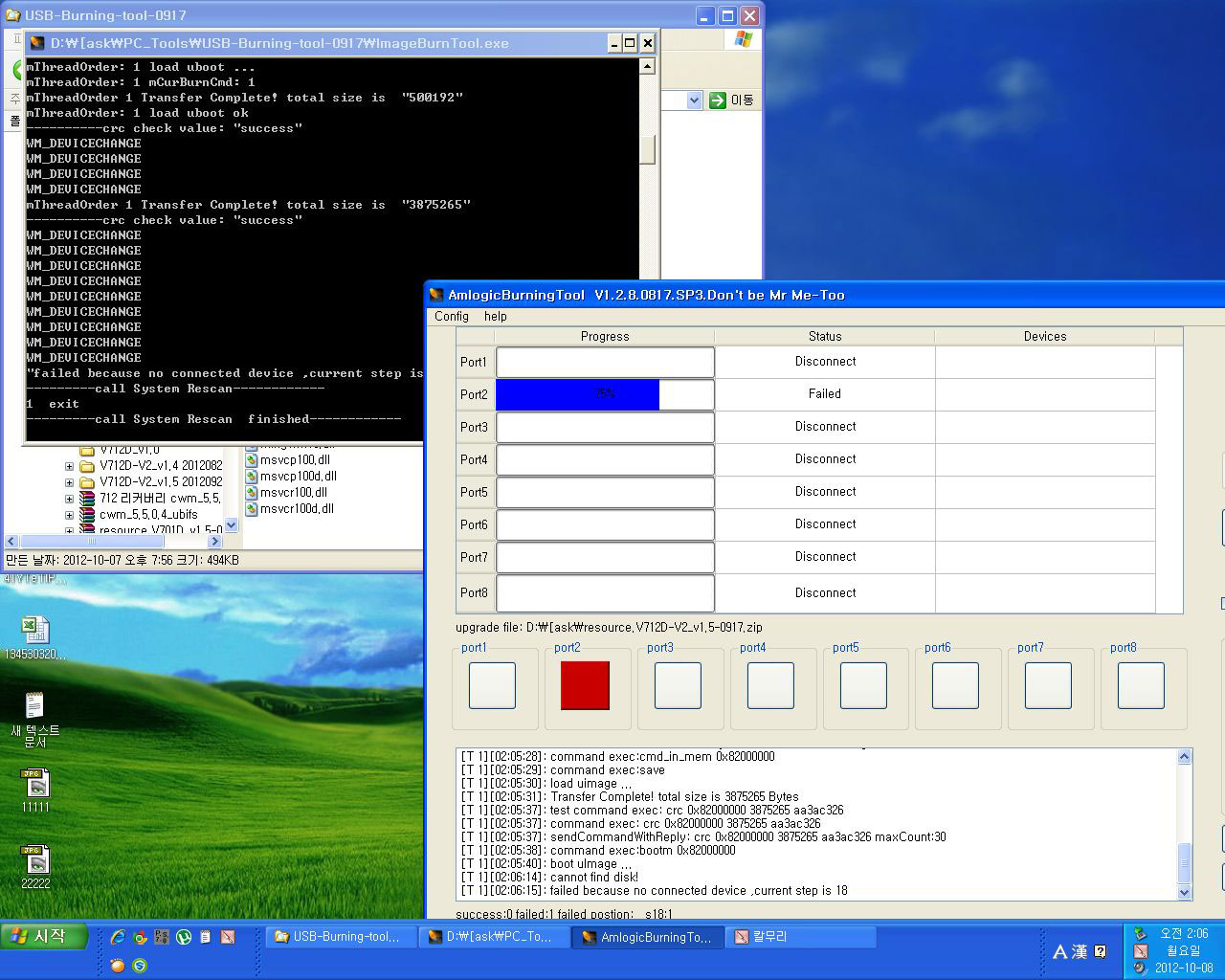Expand the cwm_5,5,0,4_ubifs tree node
The width and height of the screenshot is (1225, 980).
pos(69,515)
